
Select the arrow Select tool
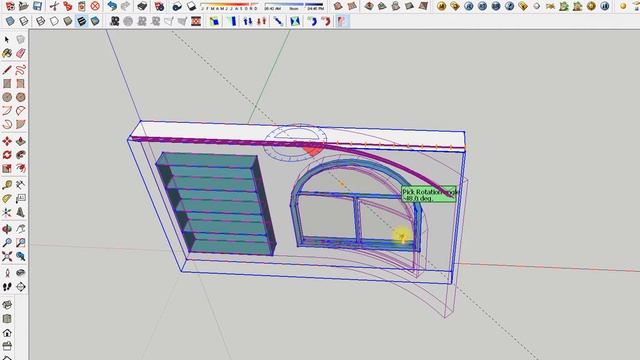coord(7,40)
